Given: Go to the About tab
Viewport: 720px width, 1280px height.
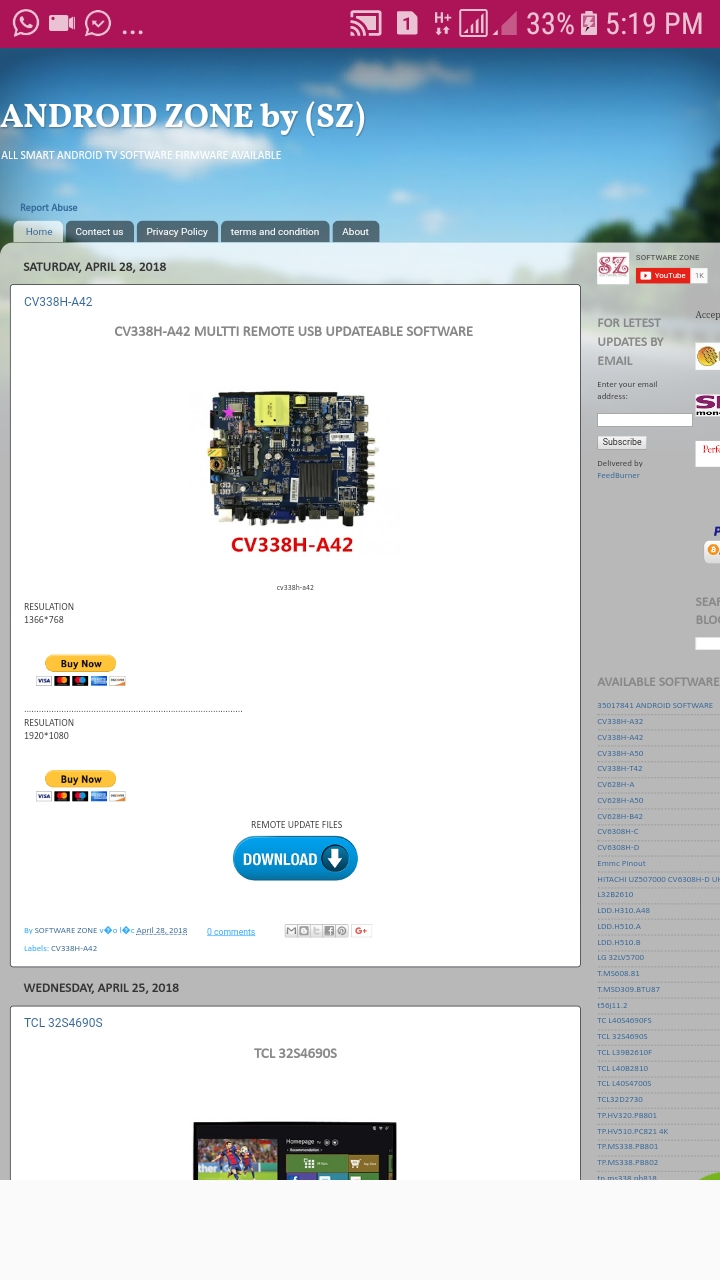Looking at the screenshot, I should 355,232.
